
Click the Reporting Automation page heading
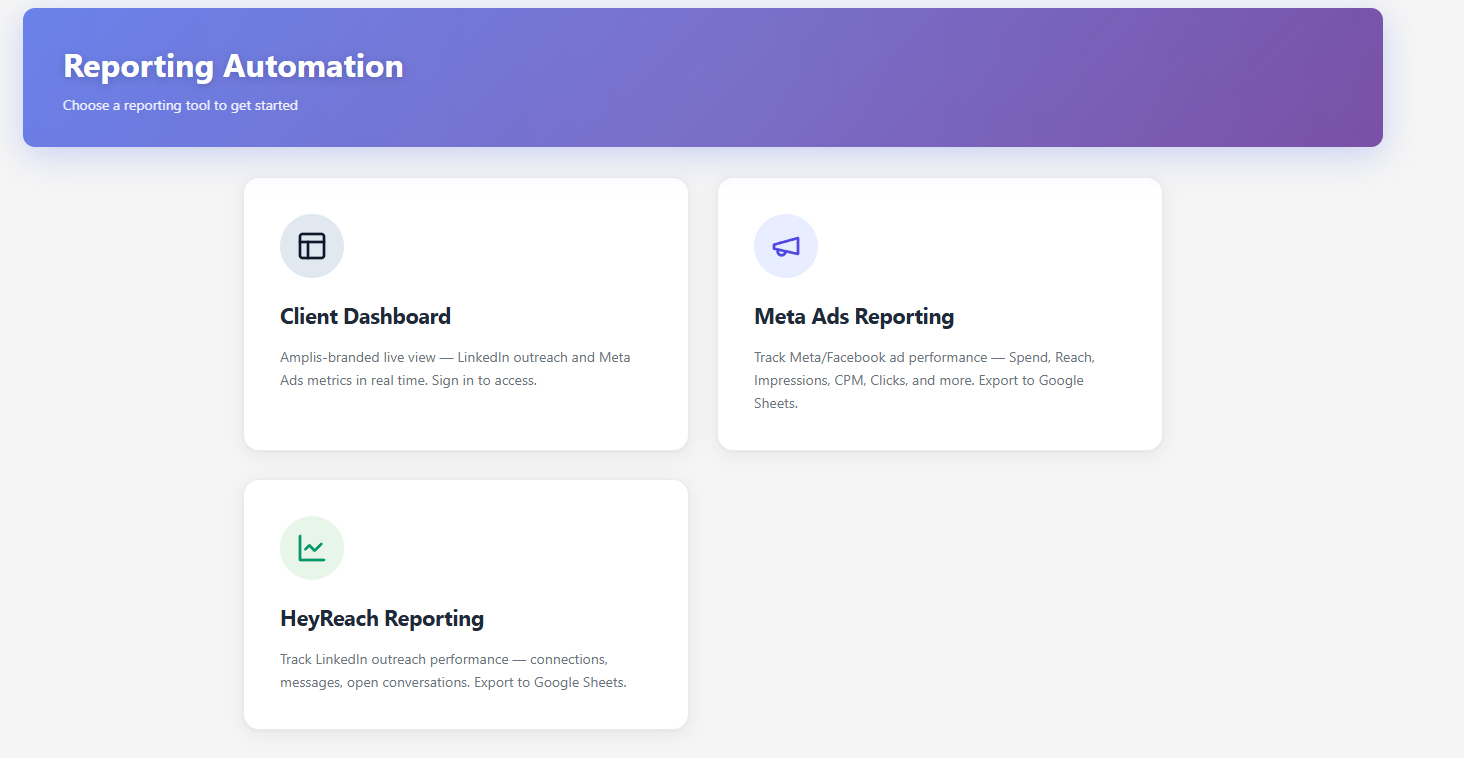pos(233,66)
